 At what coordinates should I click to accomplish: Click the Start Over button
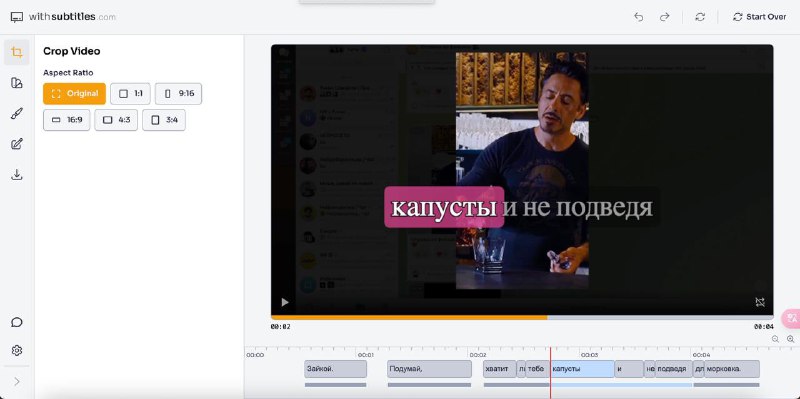[759, 17]
